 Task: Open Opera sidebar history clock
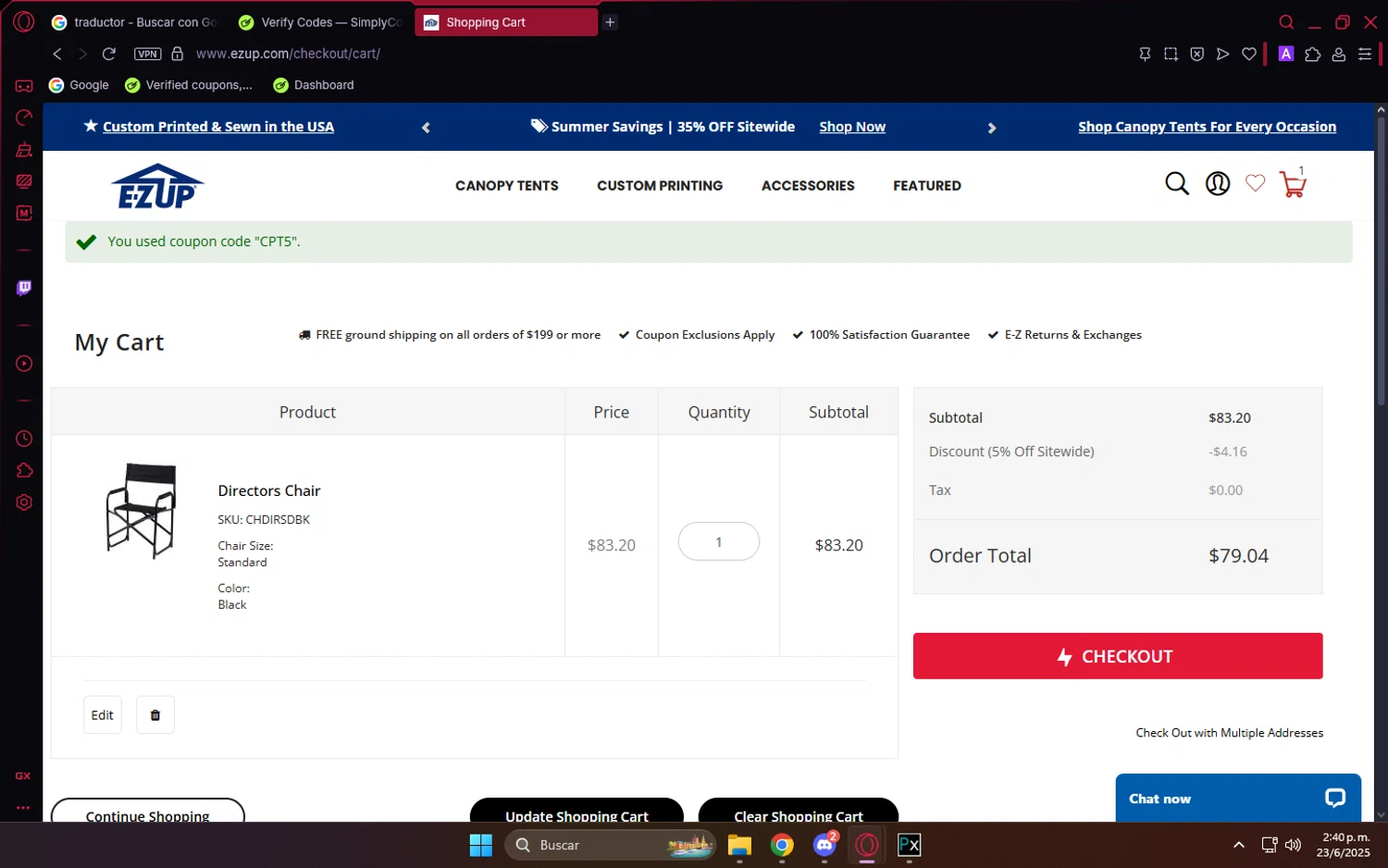(x=24, y=439)
